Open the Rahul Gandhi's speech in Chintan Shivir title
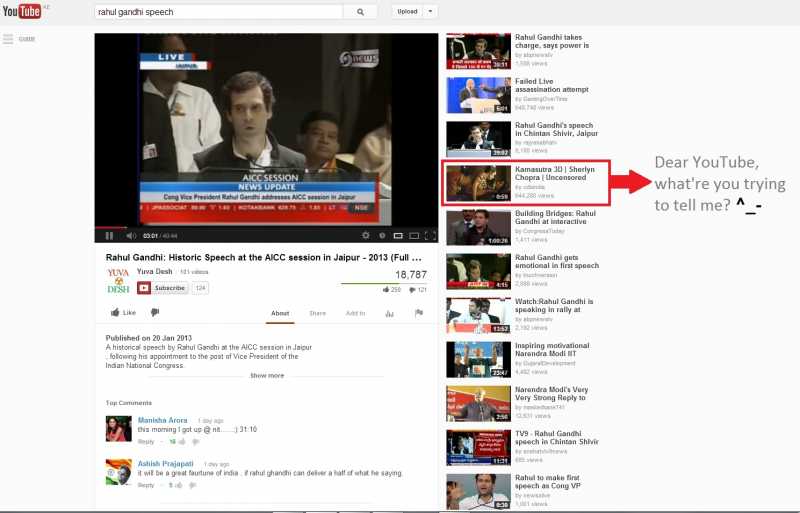The image size is (800, 513). [x=556, y=129]
